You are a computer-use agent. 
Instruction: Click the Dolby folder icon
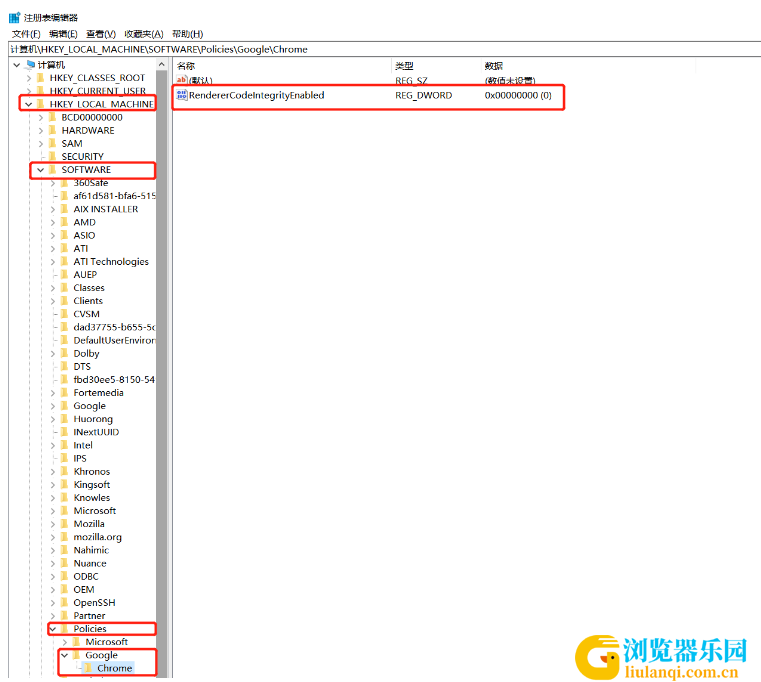click(65, 353)
